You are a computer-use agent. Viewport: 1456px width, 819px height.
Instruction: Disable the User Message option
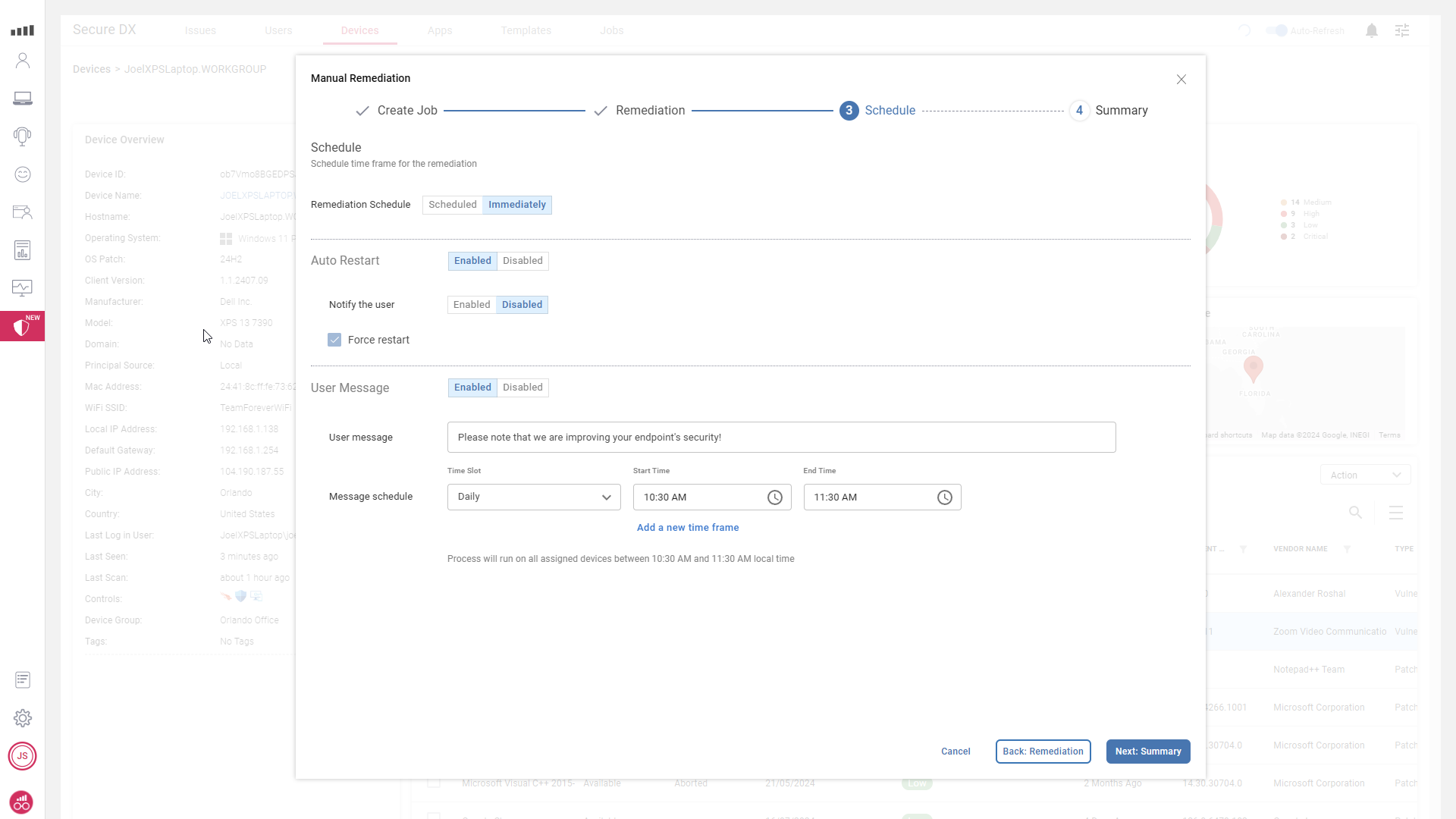522,388
